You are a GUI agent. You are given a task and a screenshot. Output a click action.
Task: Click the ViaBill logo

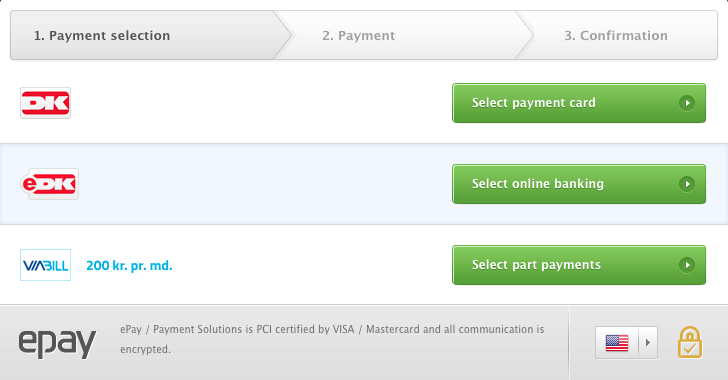coord(46,265)
